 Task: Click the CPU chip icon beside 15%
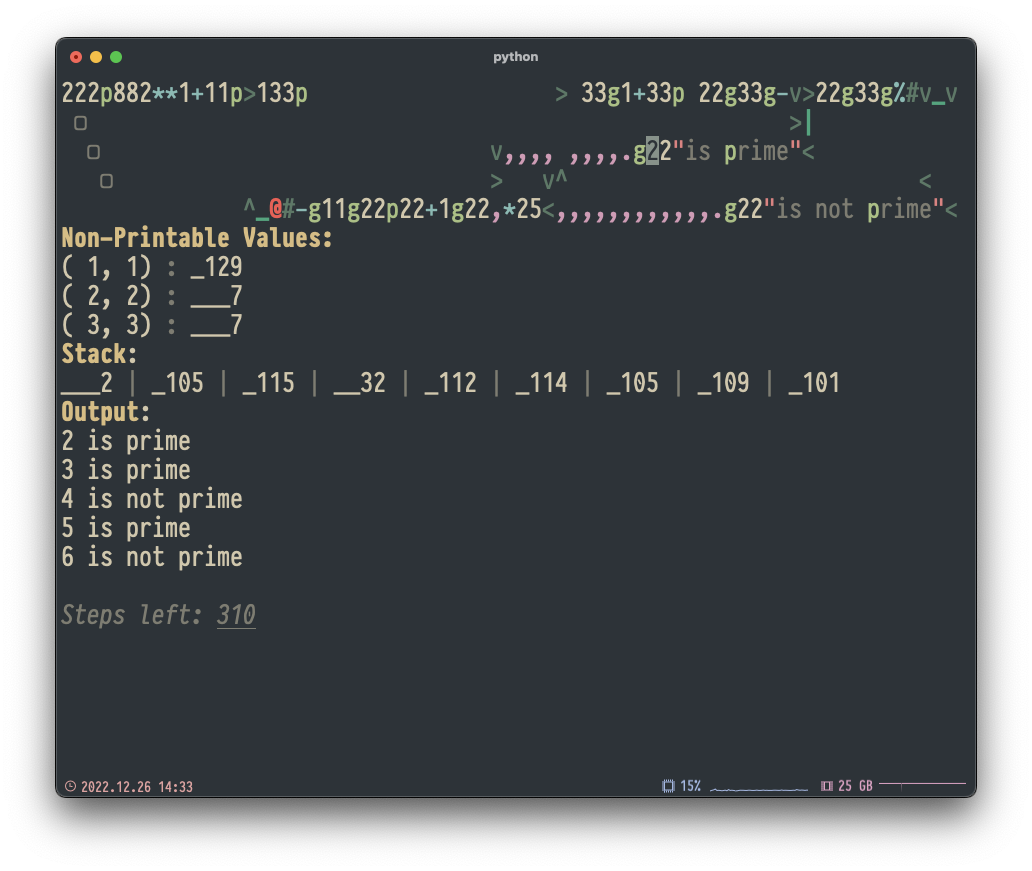click(668, 786)
